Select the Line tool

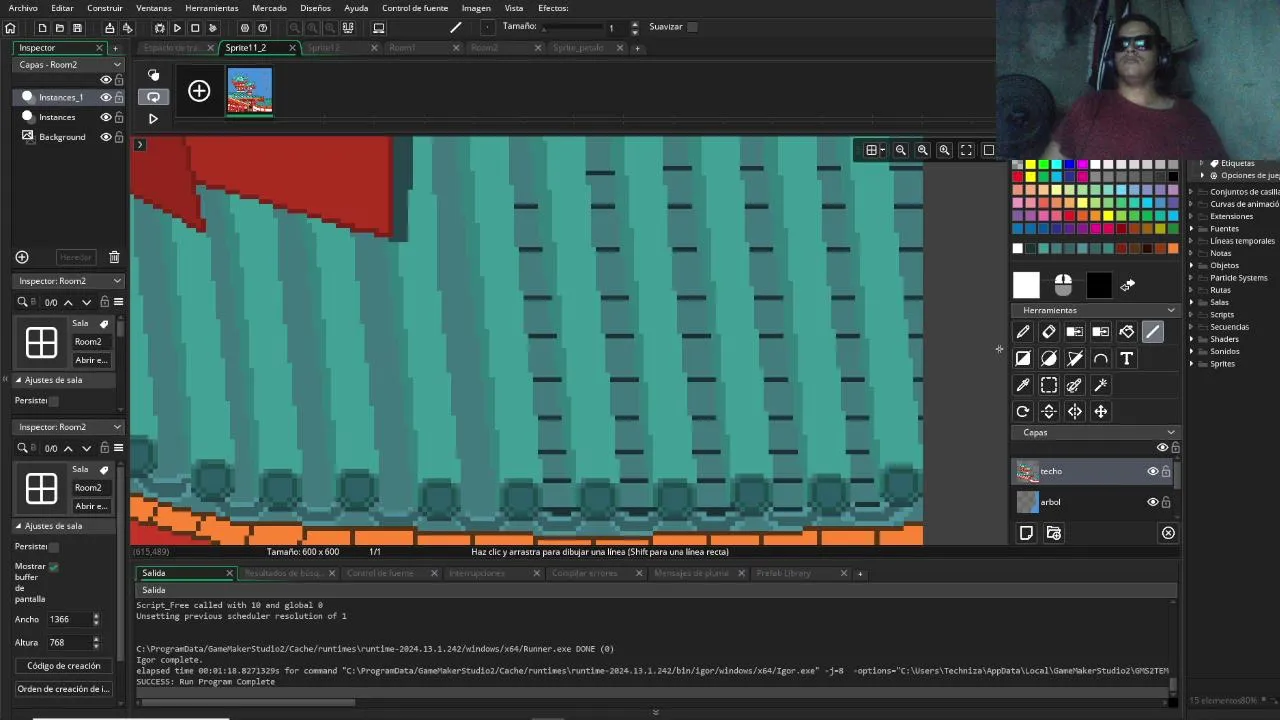pyautogui.click(x=1153, y=332)
